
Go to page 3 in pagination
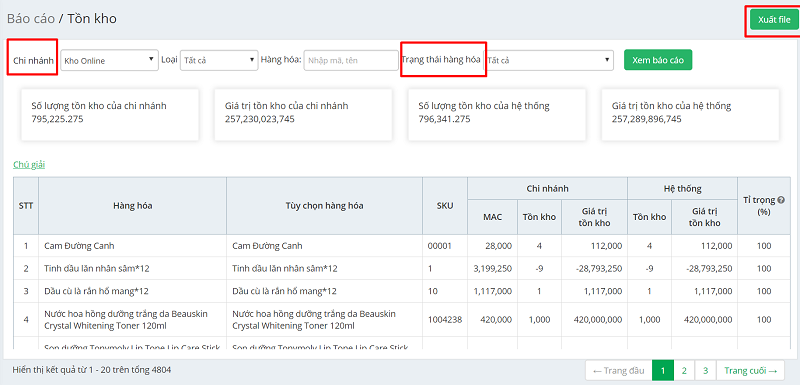coord(706,371)
